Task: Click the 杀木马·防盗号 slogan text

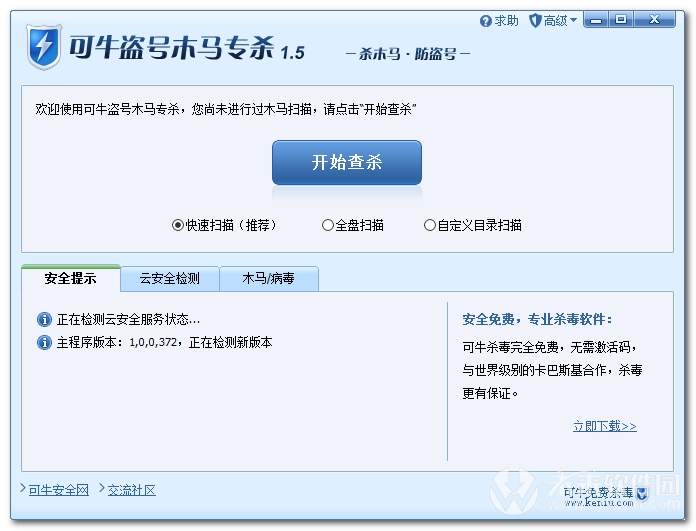Action: coord(407,54)
